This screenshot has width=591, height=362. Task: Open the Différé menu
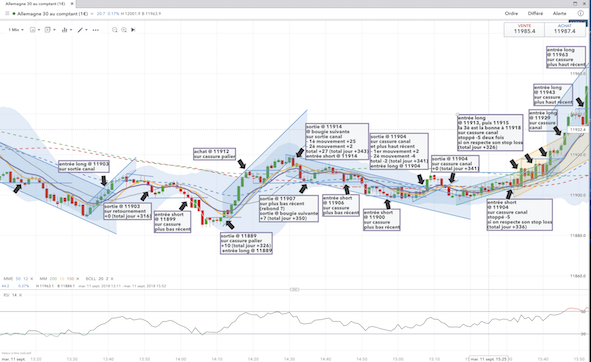click(535, 14)
